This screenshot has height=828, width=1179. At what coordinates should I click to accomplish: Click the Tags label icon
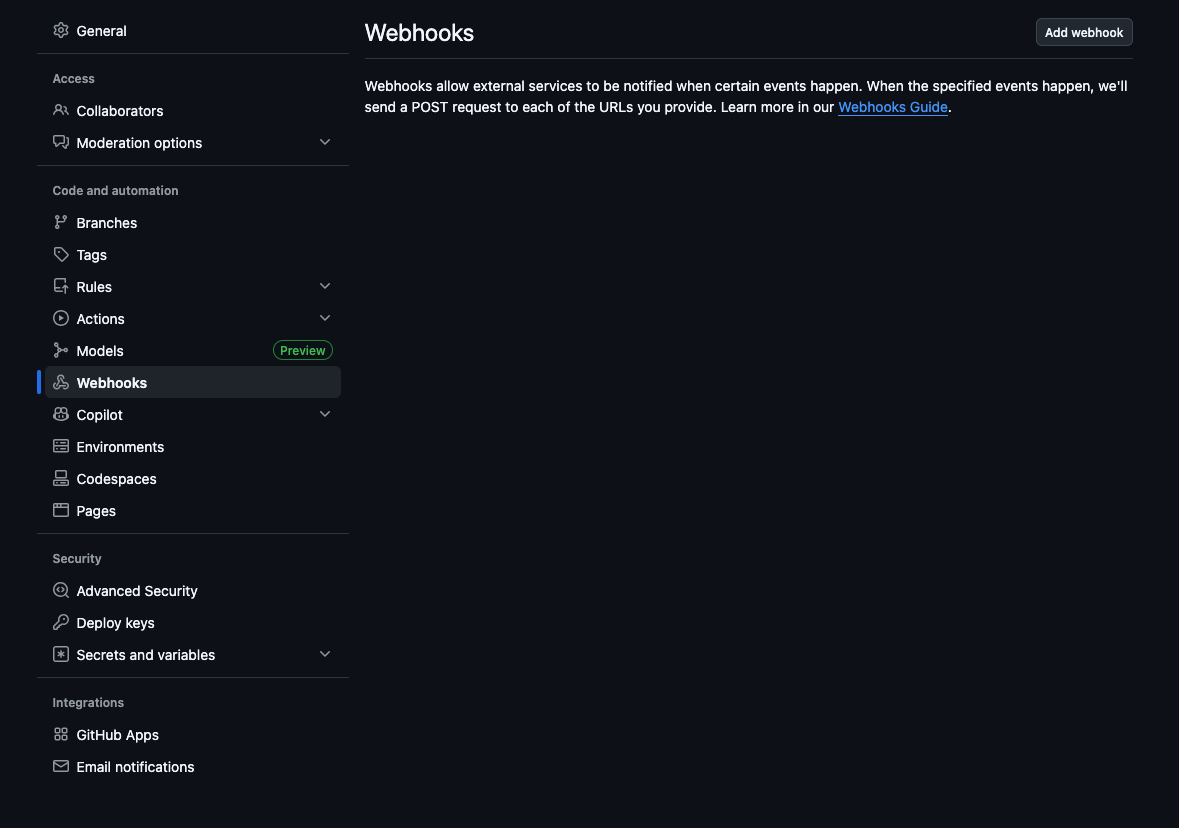click(61, 255)
